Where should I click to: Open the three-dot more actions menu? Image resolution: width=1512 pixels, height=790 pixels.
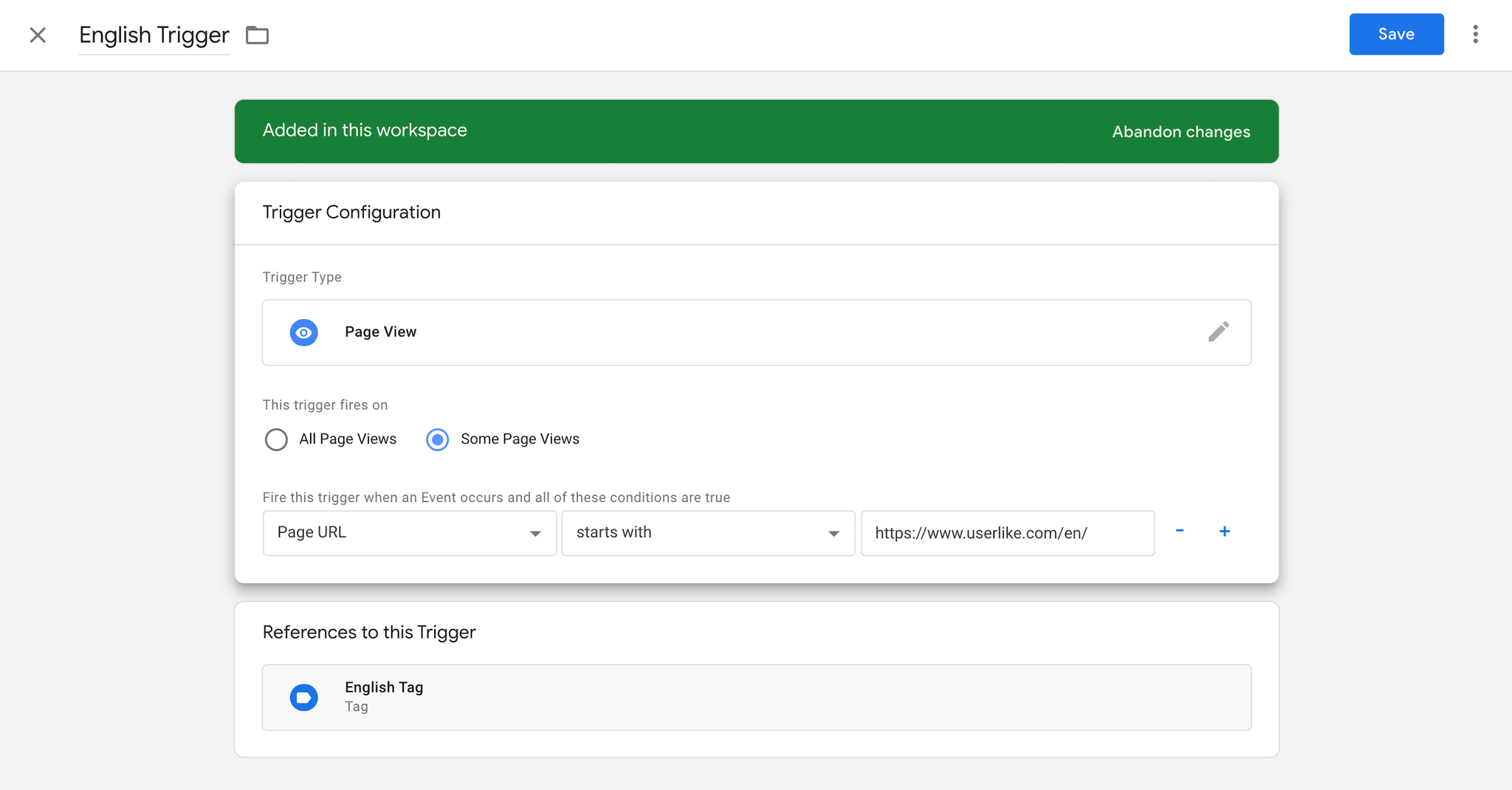[x=1475, y=34]
